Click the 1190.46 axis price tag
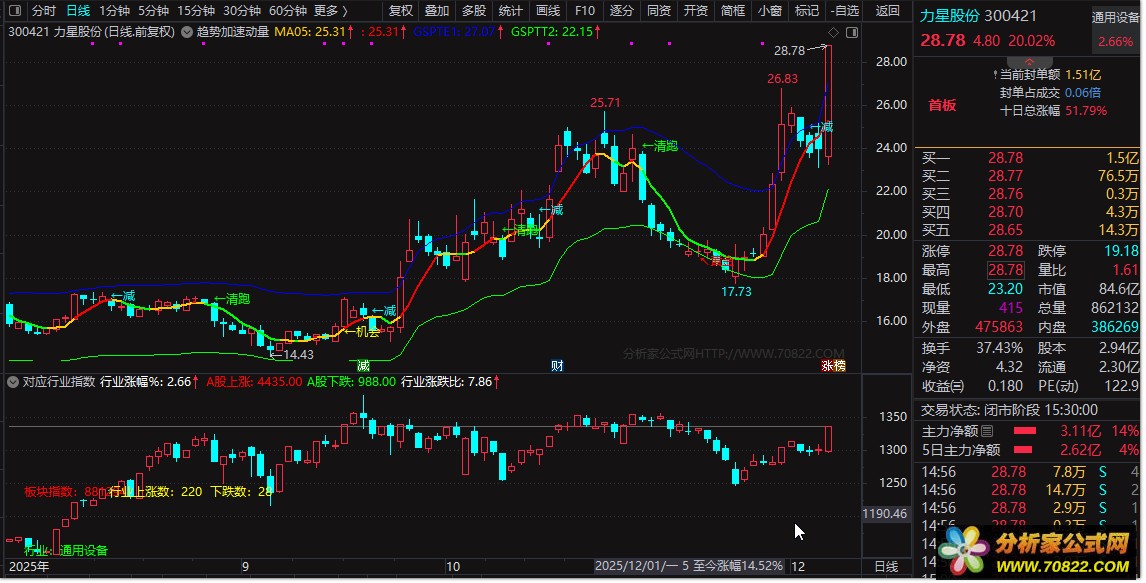The height and width of the screenshot is (583, 1146). click(885, 514)
